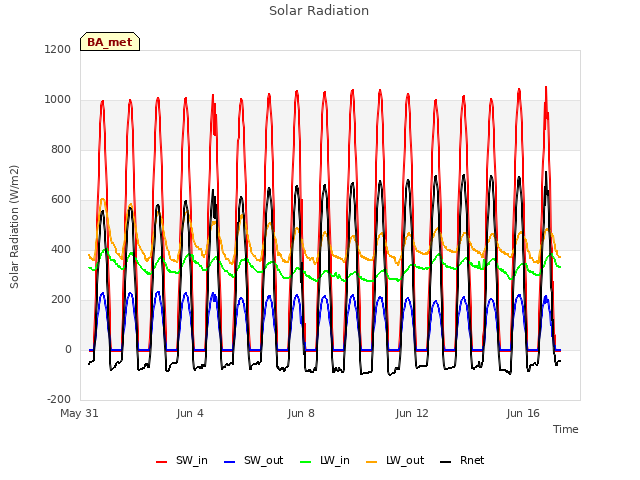Screen dimensions: 640x480
Task: Select the chart title Solar Radiation
Action: pyautogui.click(x=319, y=11)
